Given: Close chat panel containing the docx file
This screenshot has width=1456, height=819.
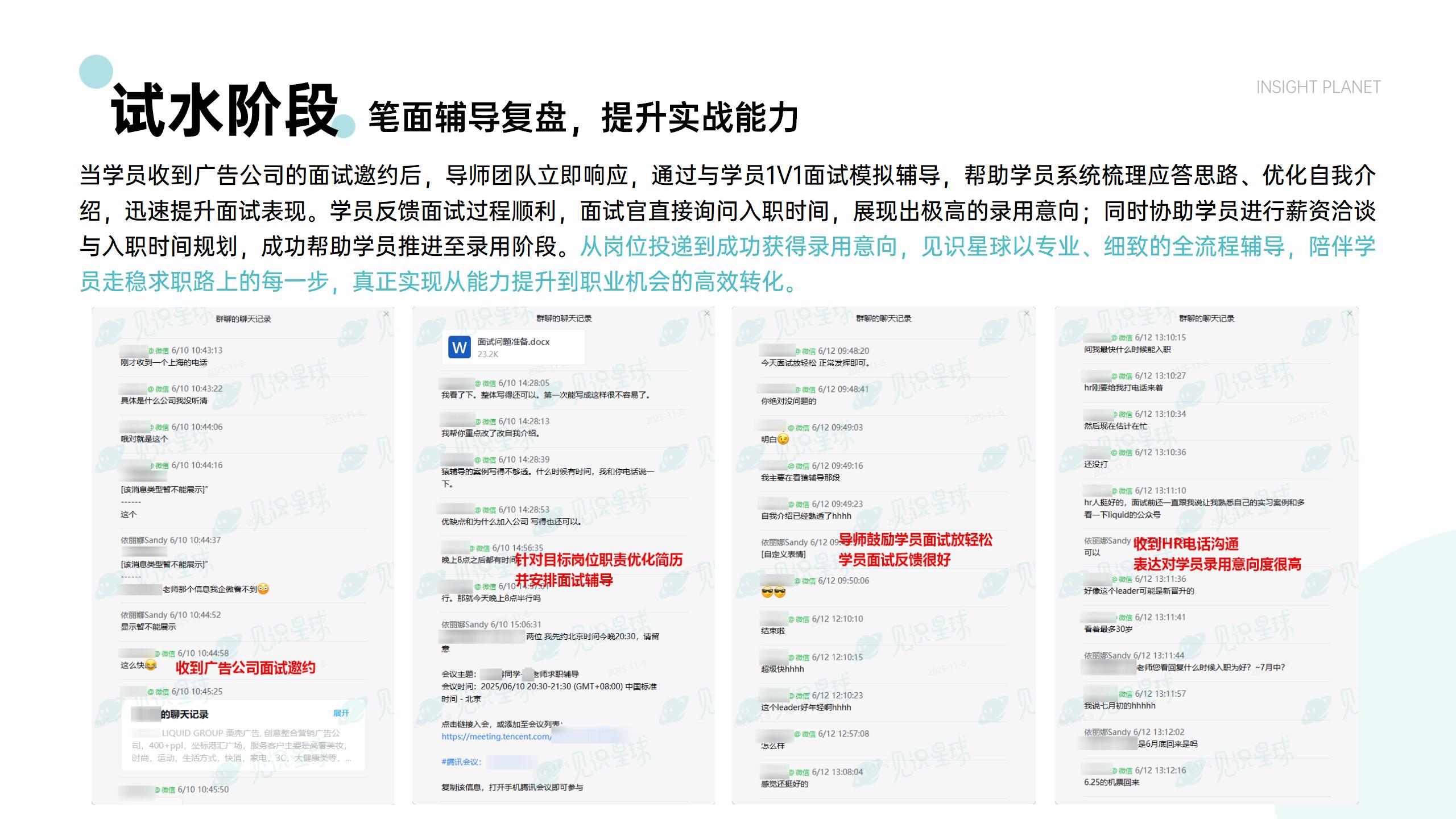Looking at the screenshot, I should point(707,313).
